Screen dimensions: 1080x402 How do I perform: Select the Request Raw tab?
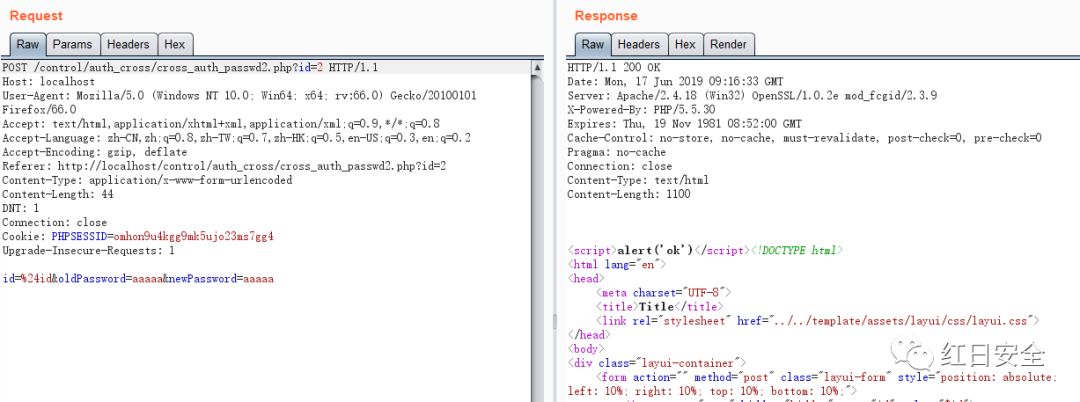[x=27, y=44]
